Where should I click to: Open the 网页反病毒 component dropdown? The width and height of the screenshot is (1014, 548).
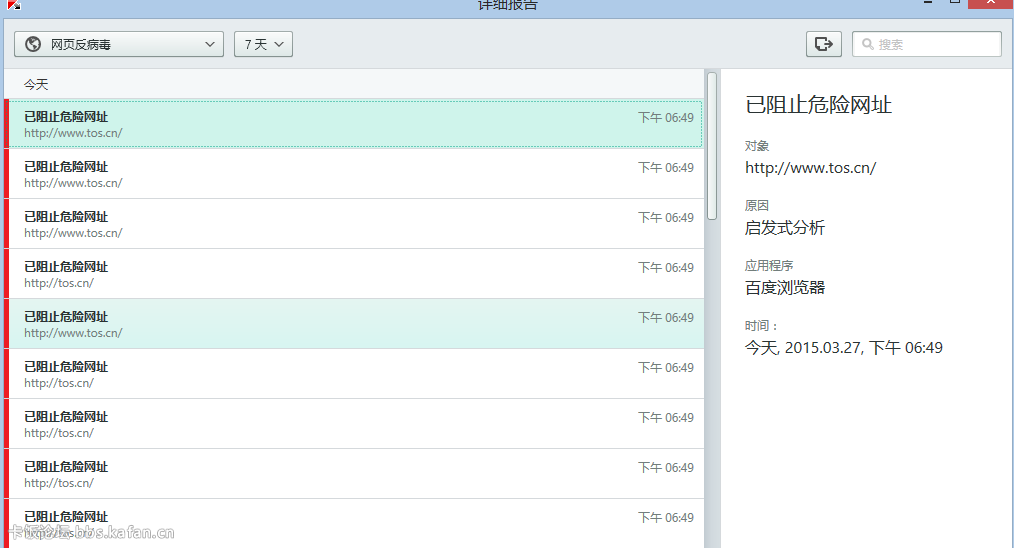tap(119, 44)
